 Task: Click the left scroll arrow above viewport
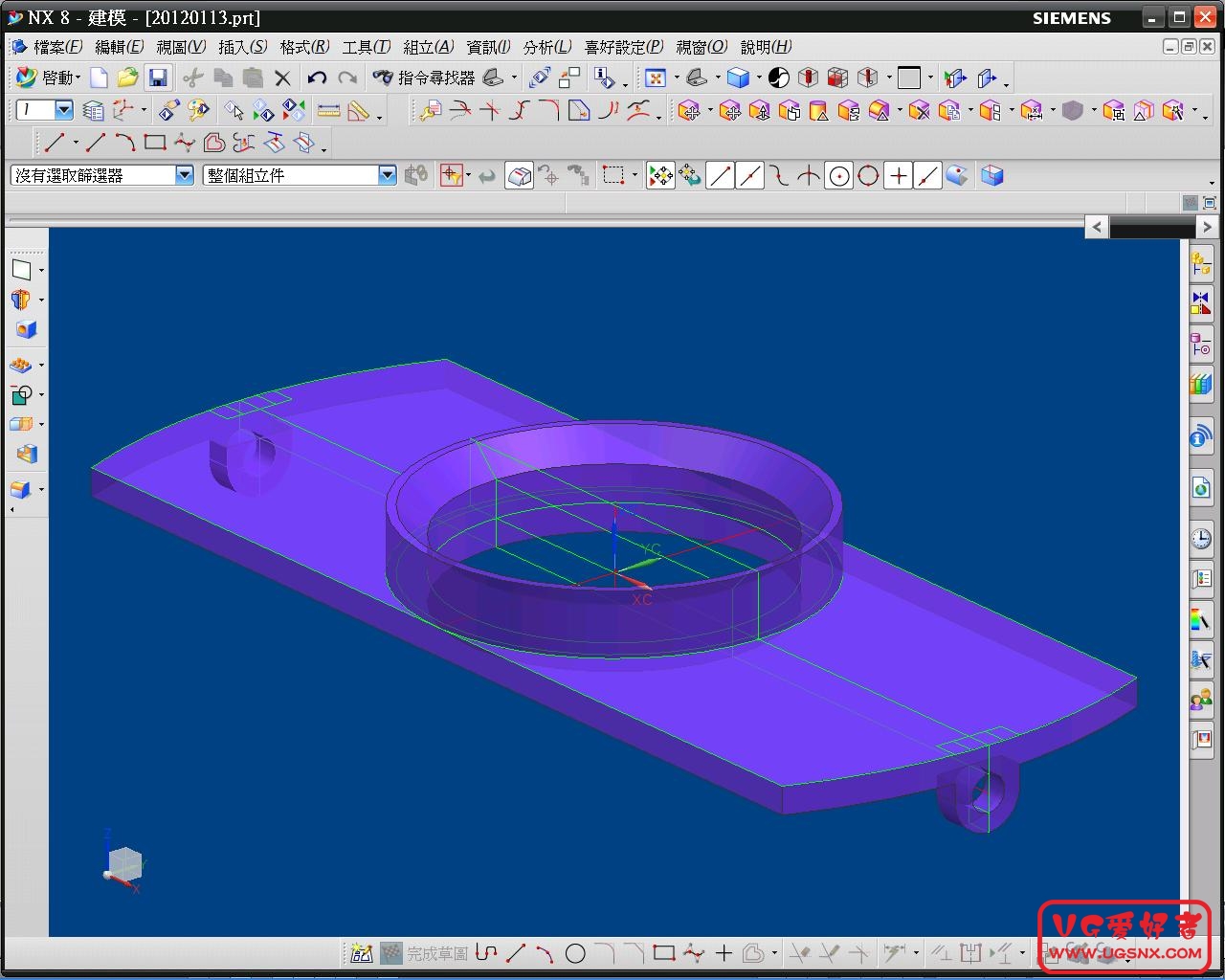pyautogui.click(x=1097, y=227)
